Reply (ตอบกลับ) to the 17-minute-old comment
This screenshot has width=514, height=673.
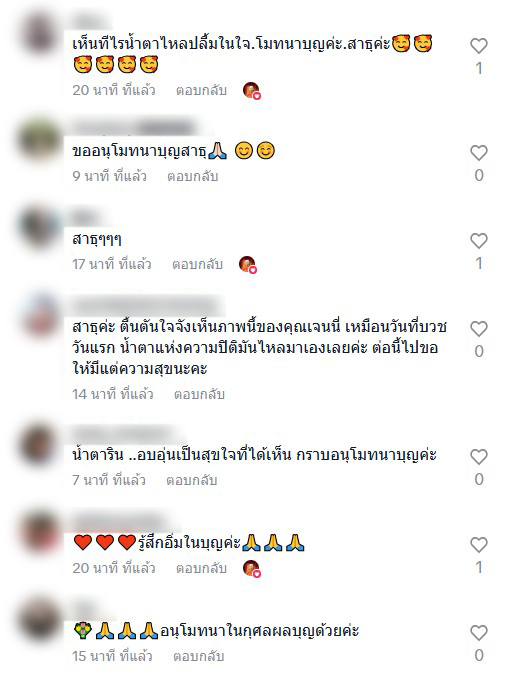[197, 264]
